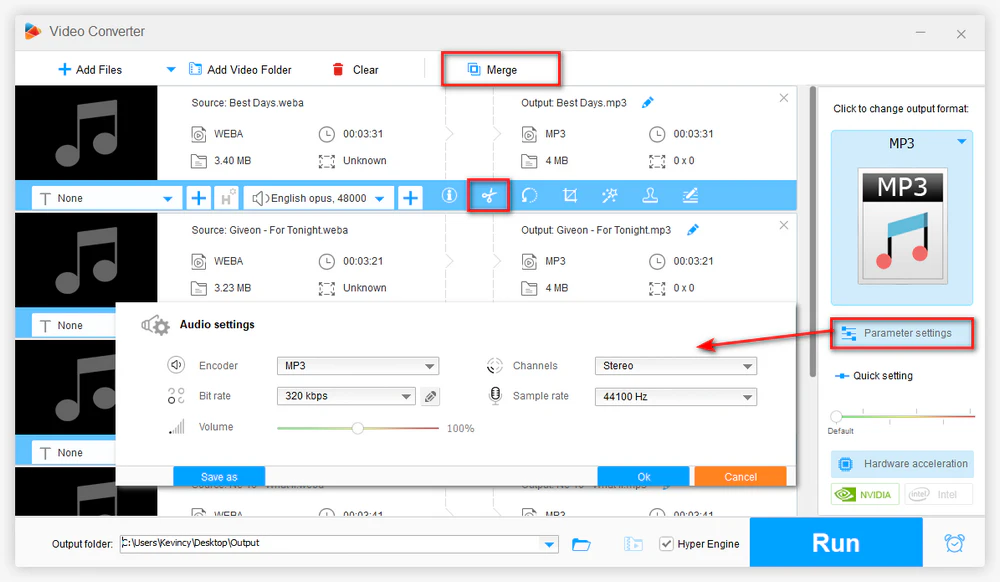Expand the output folder path dropdown
This screenshot has height=582, width=1000.
(x=549, y=544)
